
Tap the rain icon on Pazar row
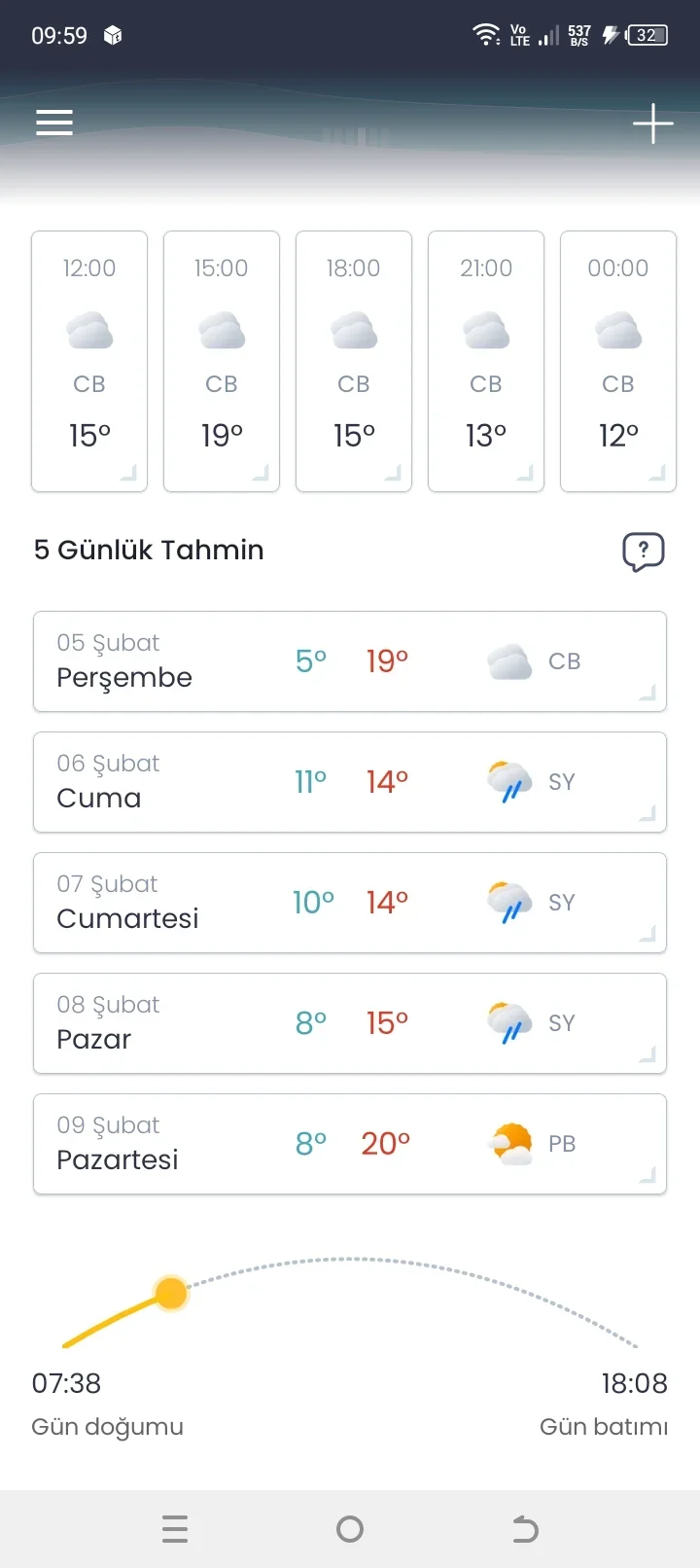click(509, 1023)
